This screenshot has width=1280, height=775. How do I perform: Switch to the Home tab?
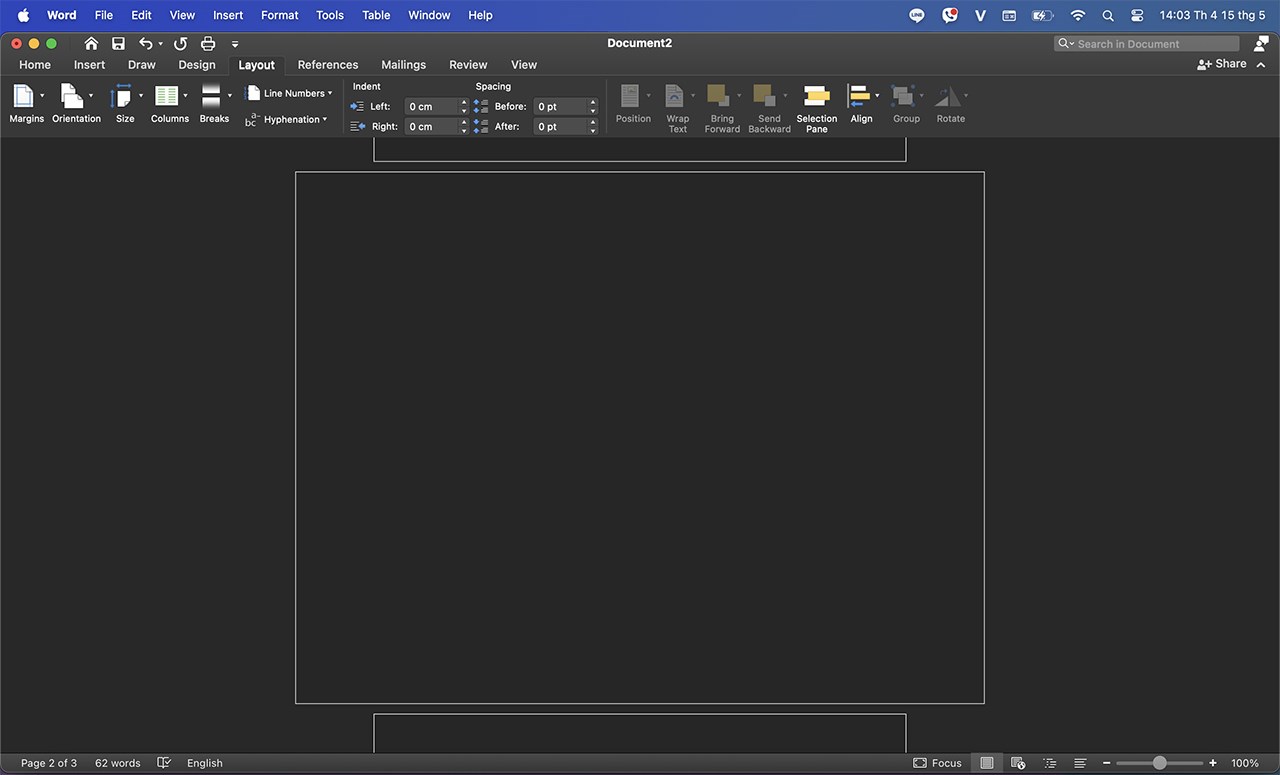[x=35, y=64]
